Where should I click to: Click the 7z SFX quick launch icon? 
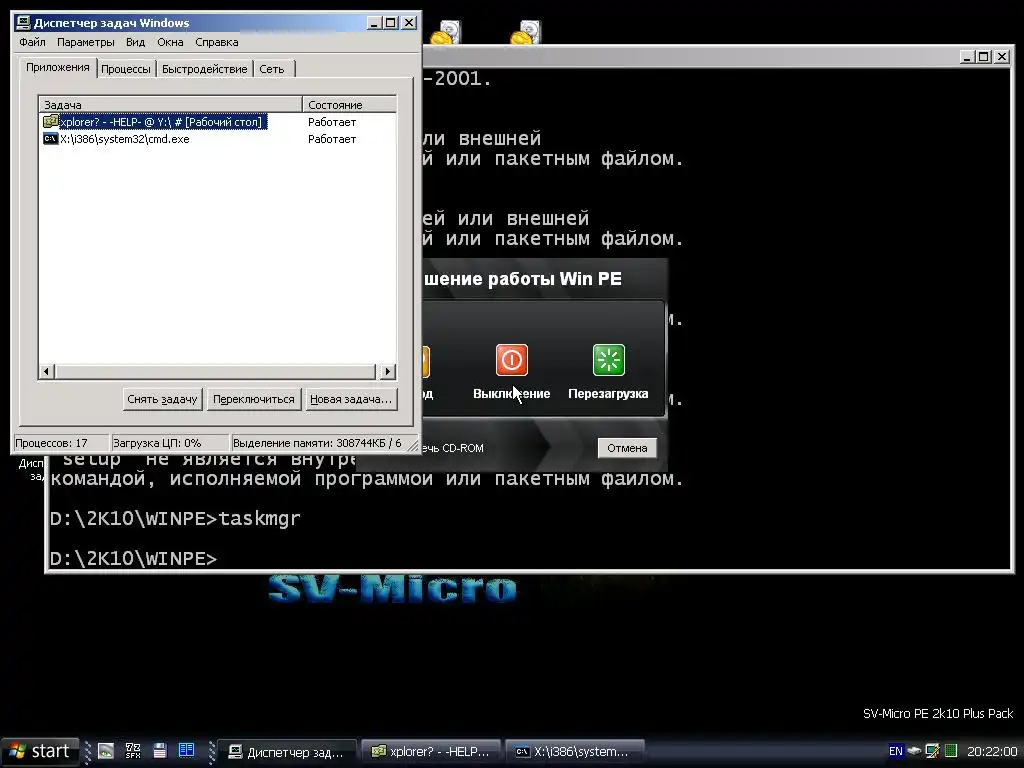coord(133,751)
